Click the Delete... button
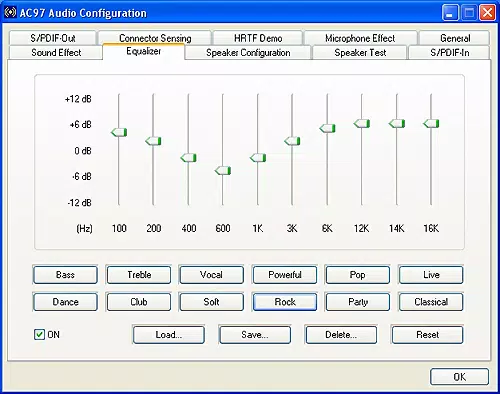The image size is (500, 394). (x=341, y=334)
